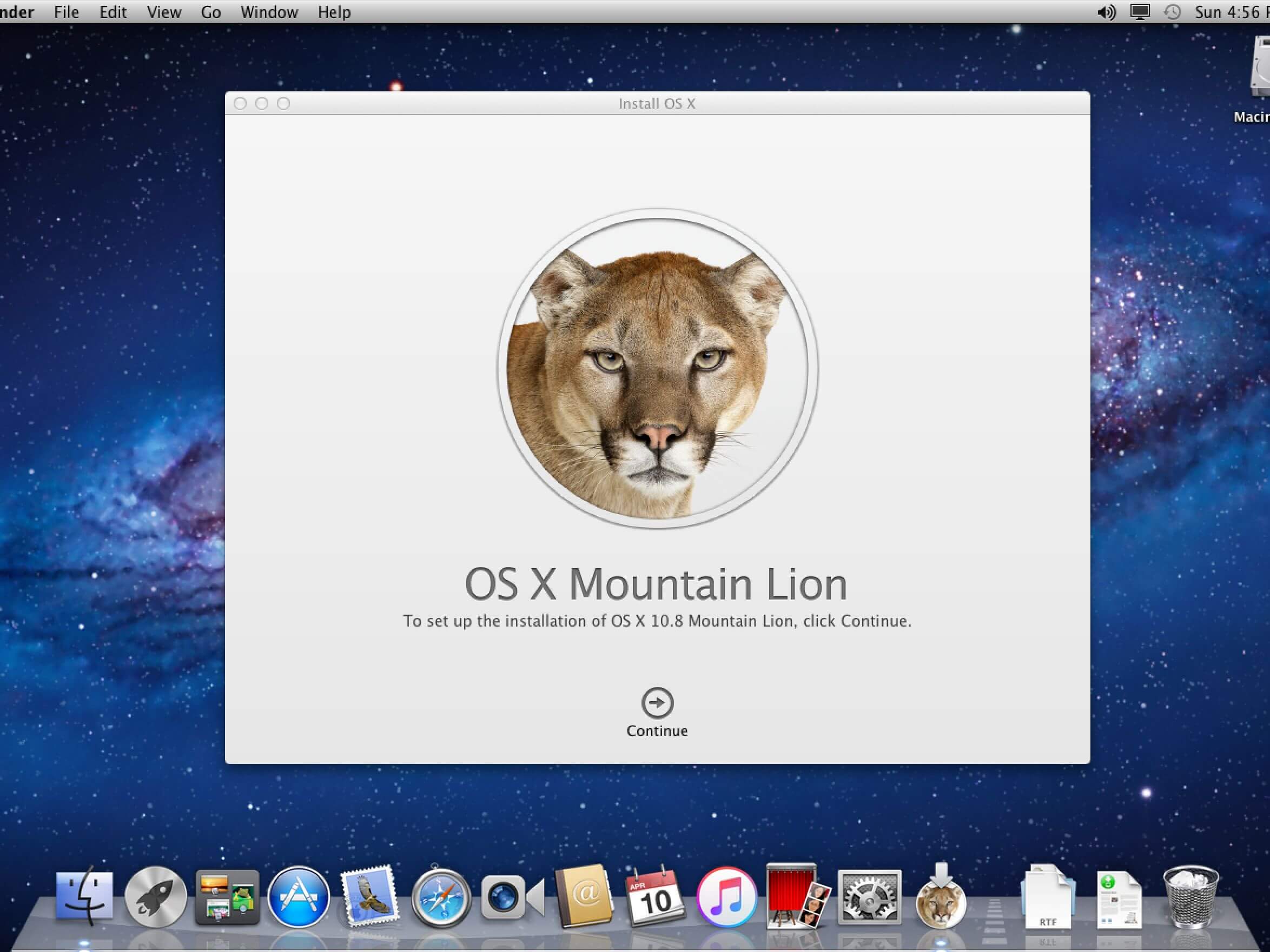Launch Safari compass icon
The width and height of the screenshot is (1270, 952).
[x=441, y=897]
